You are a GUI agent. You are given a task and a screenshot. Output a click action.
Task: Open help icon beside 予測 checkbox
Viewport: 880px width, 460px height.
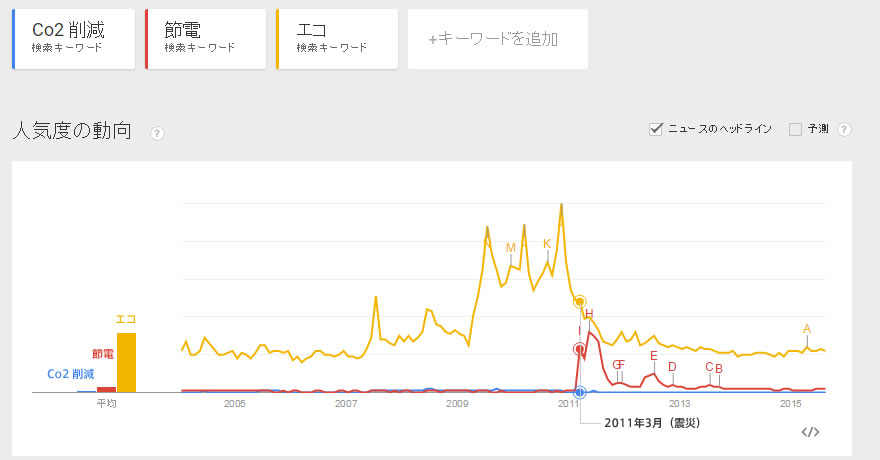click(844, 130)
